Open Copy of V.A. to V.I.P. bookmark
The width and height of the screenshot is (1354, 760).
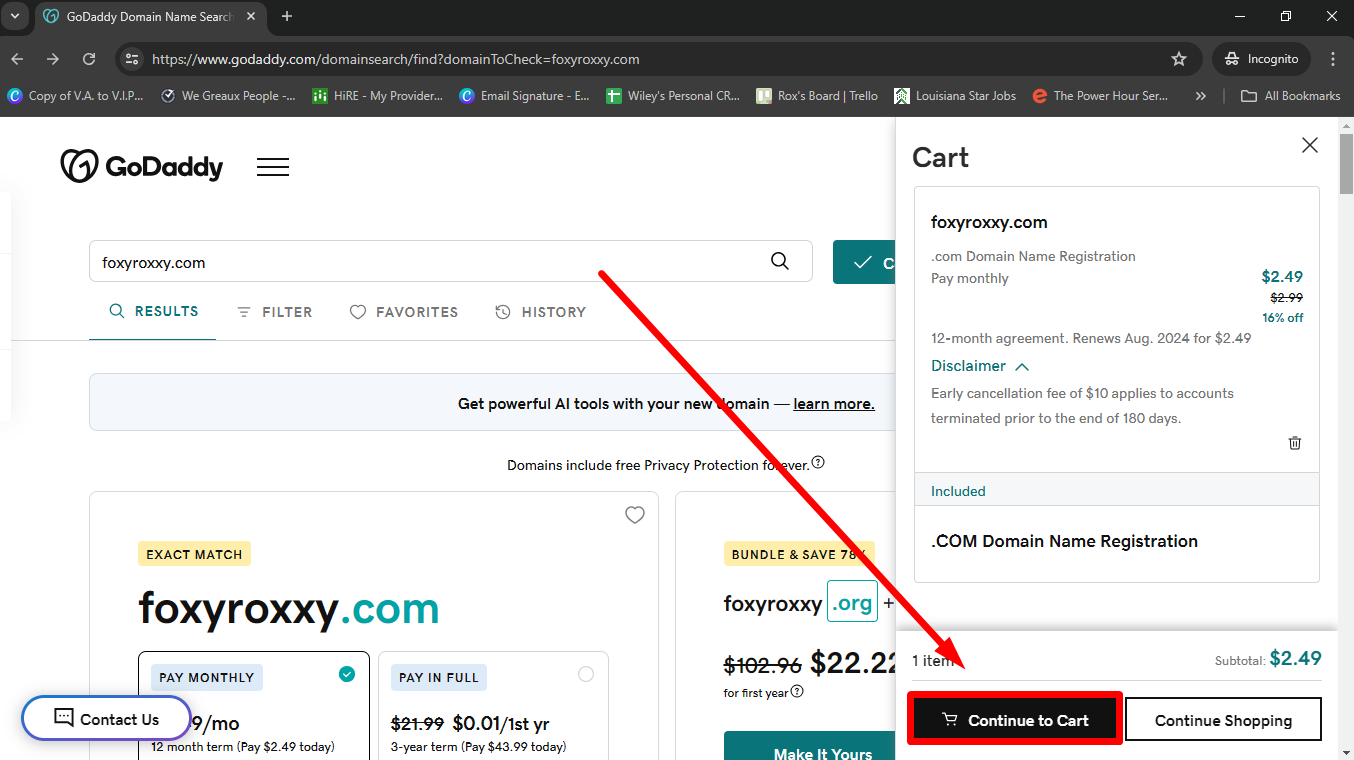[76, 96]
